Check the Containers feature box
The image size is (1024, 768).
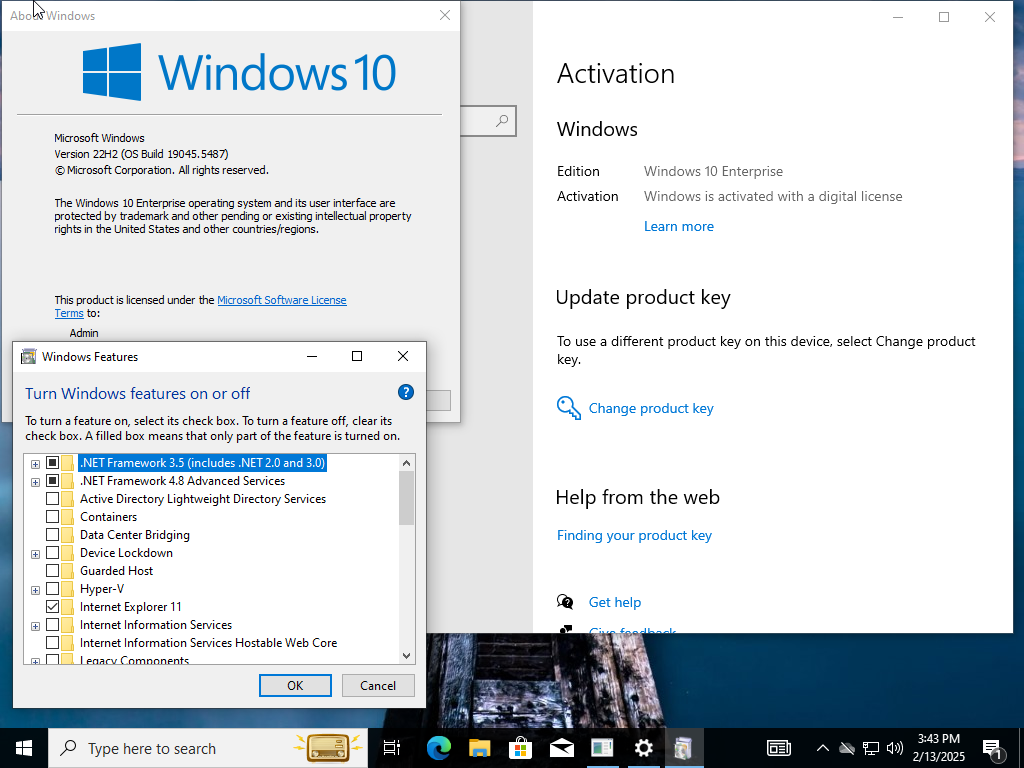(52, 517)
